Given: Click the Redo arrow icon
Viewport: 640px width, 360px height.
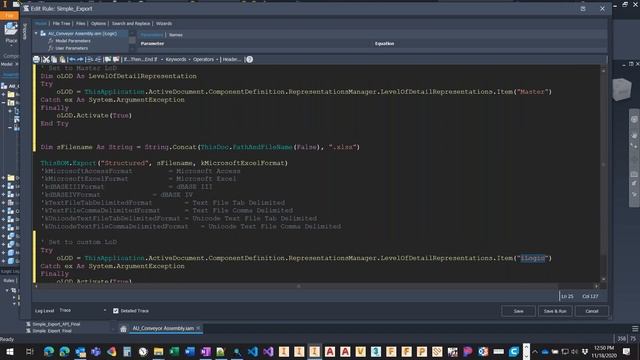Looking at the screenshot, I should pyautogui.click(x=80, y=60).
